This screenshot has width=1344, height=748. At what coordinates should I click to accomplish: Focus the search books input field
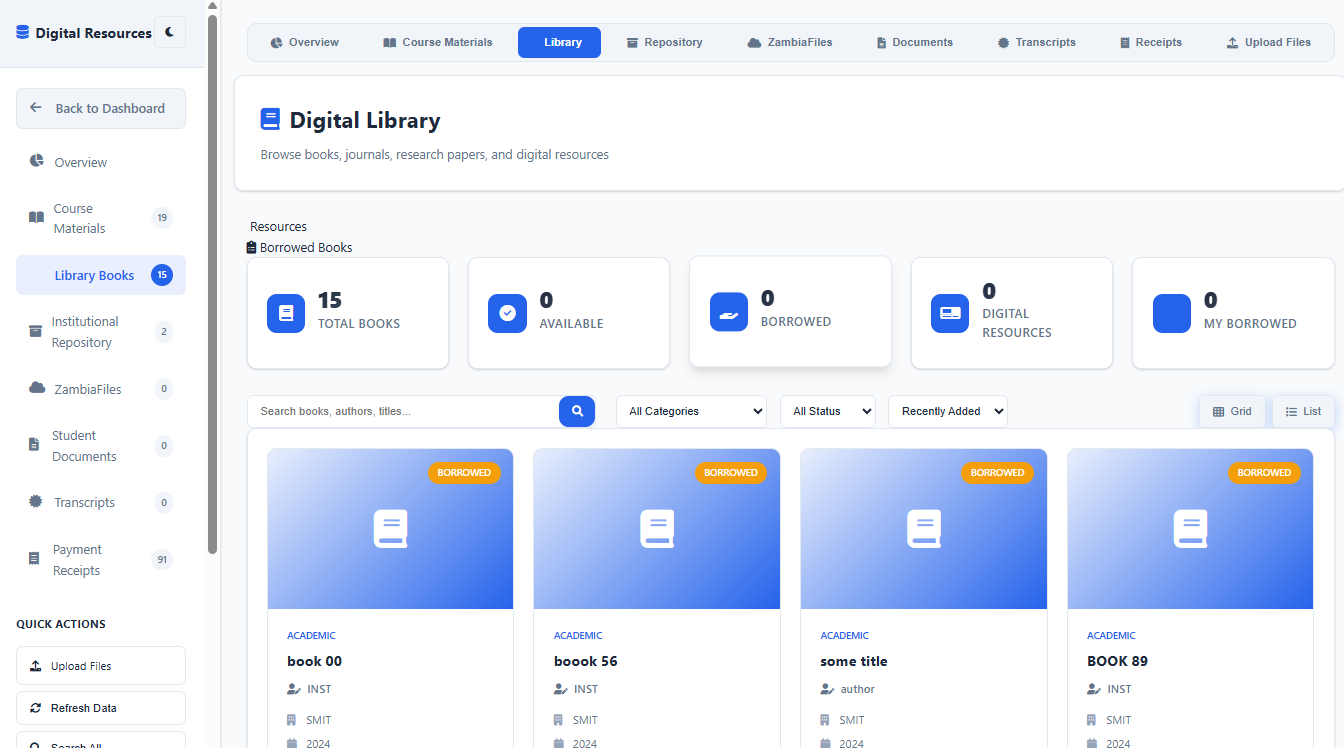[403, 411]
